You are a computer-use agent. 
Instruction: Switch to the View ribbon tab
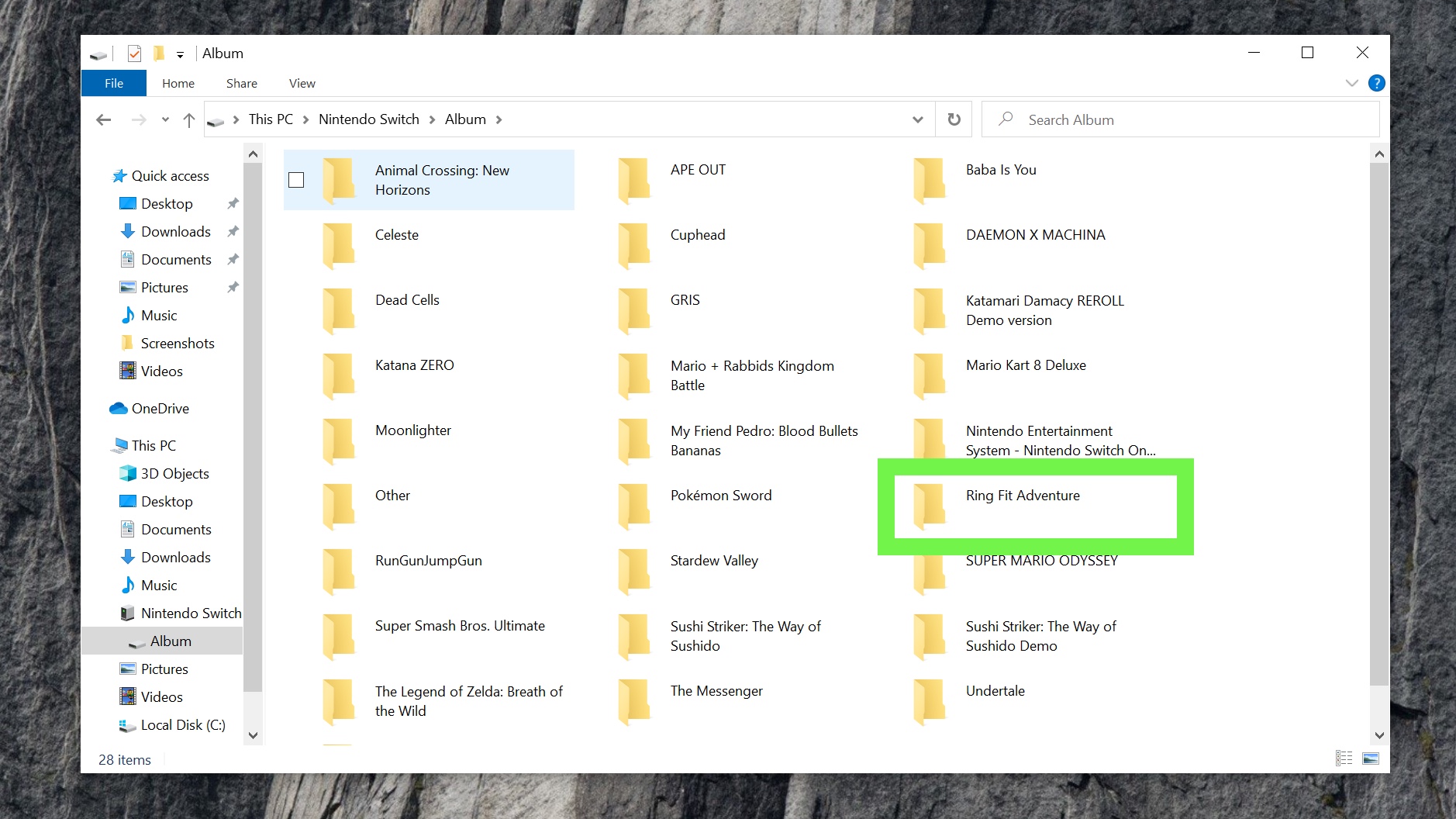point(302,83)
